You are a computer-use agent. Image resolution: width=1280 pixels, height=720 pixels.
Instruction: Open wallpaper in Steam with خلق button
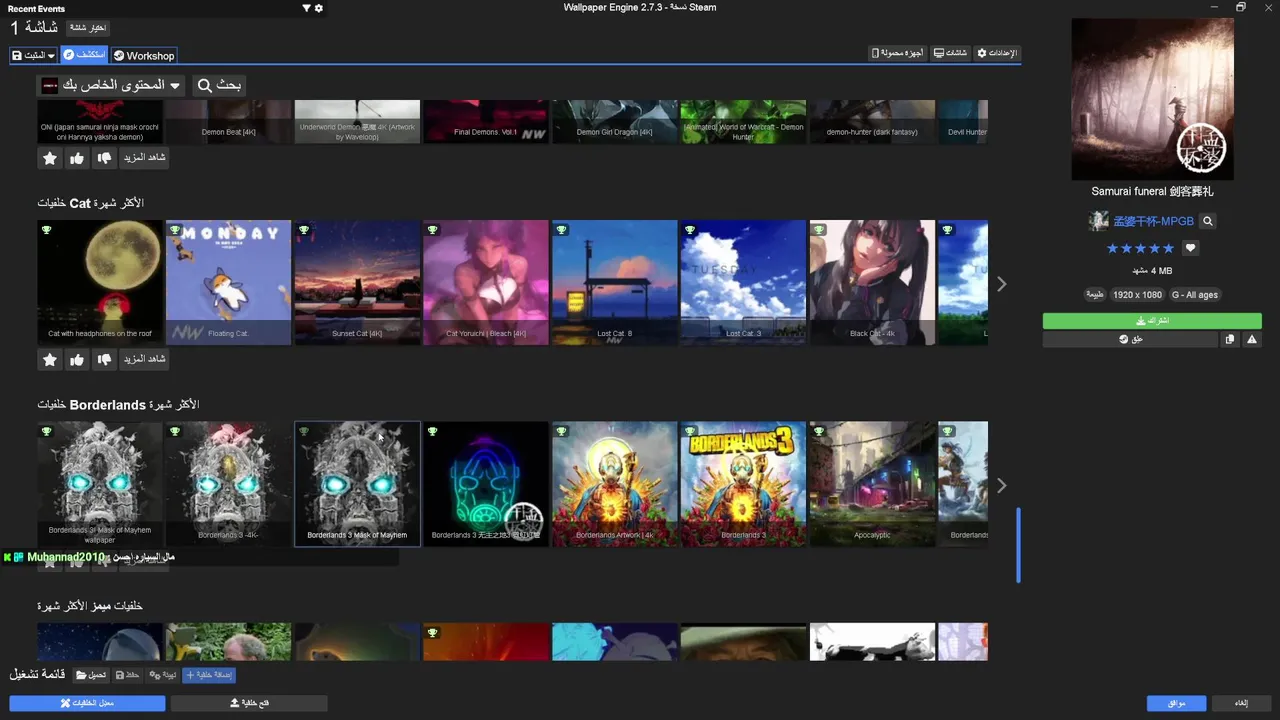coord(1130,340)
